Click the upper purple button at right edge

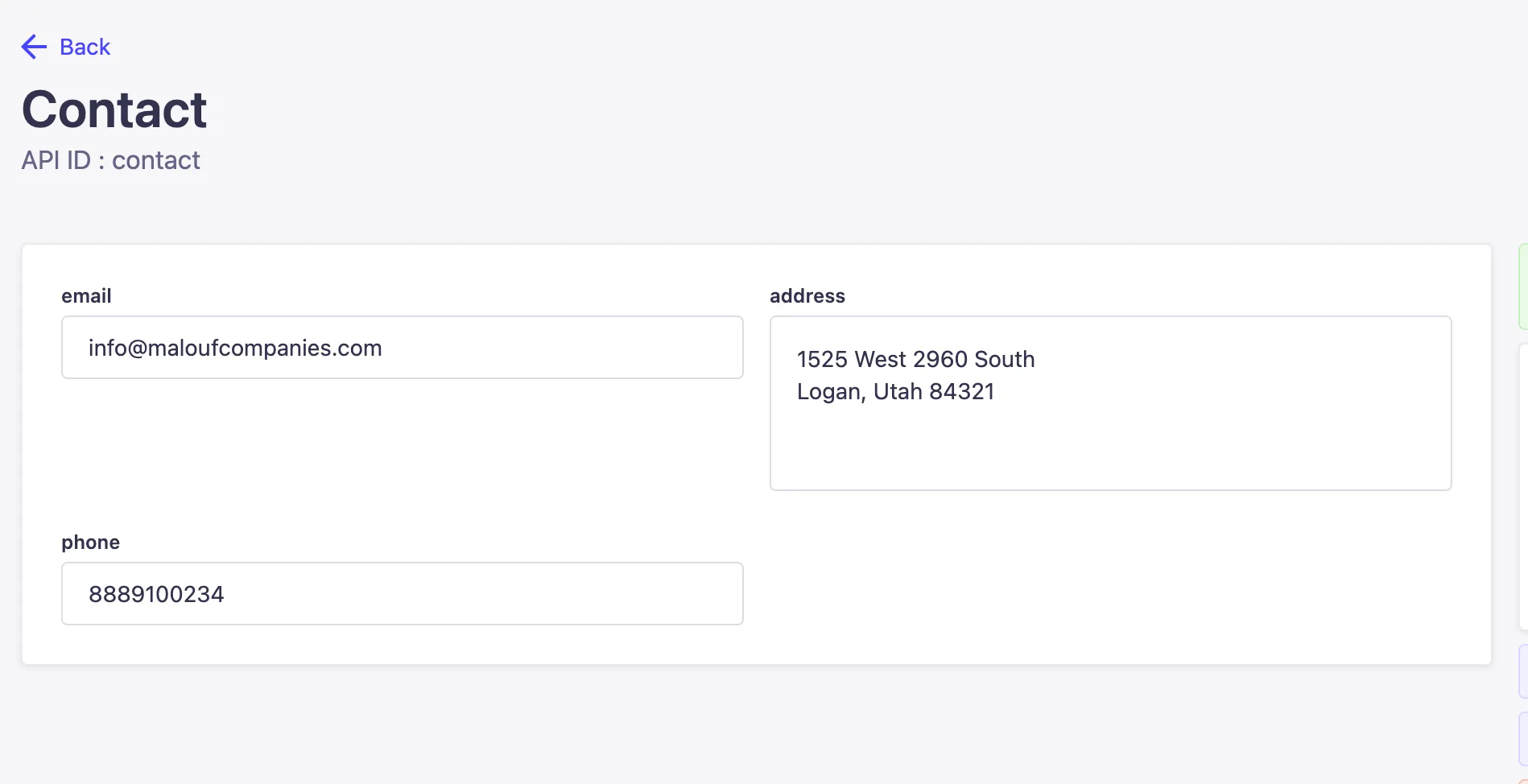pos(1522,671)
